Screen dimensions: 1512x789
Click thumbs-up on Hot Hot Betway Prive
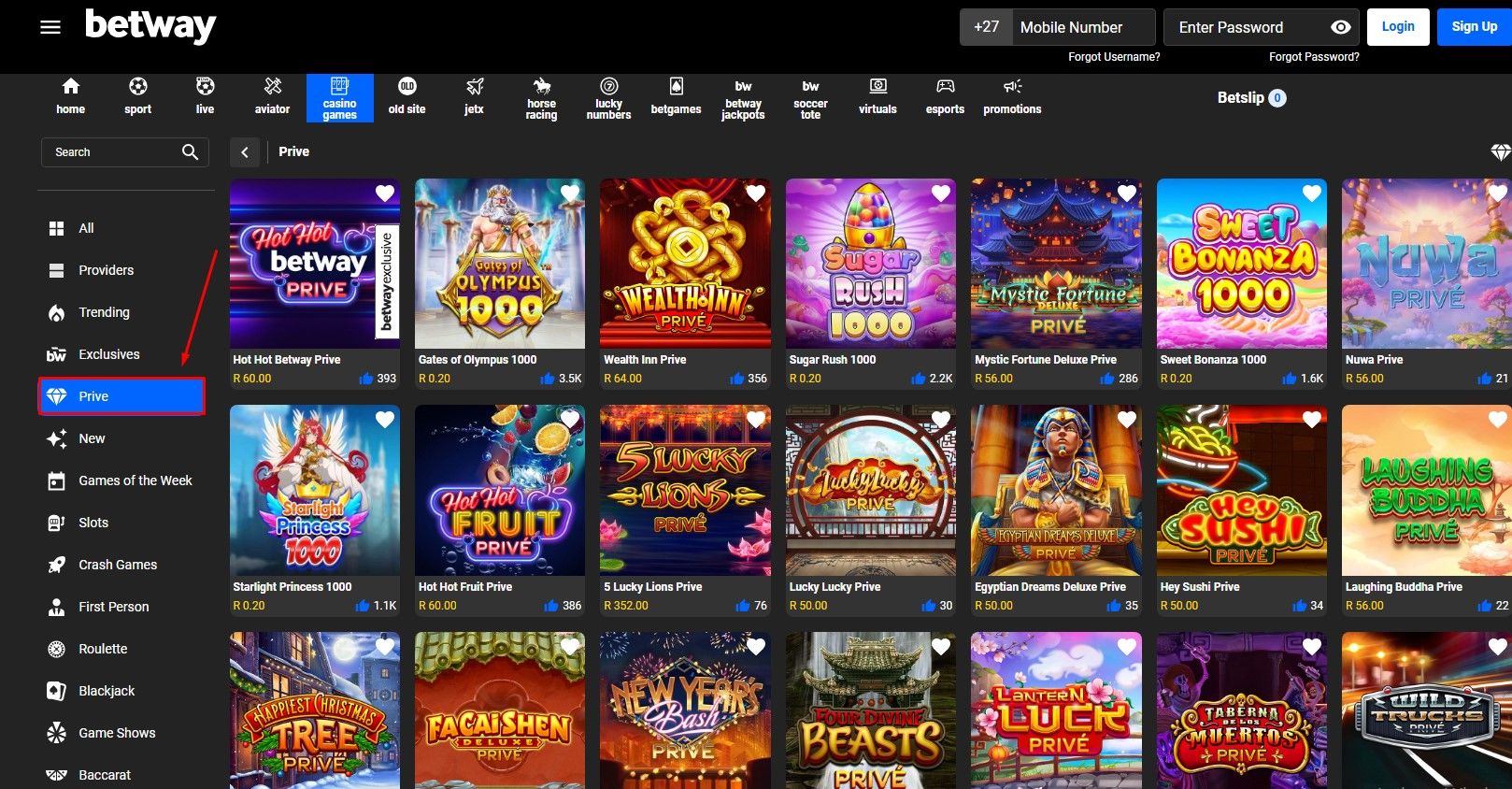coord(366,379)
